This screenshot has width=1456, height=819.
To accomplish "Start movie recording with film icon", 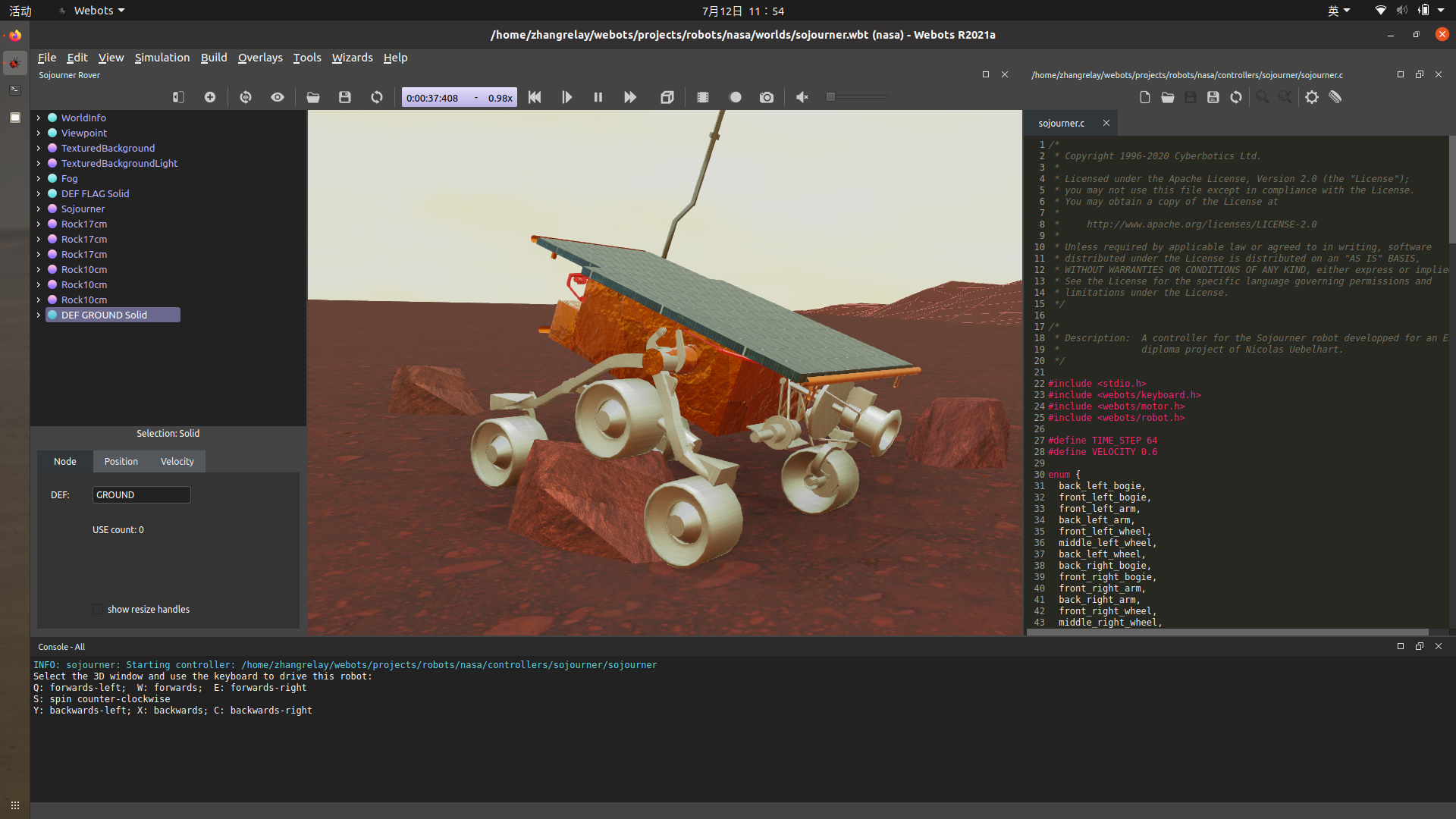I will click(x=703, y=97).
